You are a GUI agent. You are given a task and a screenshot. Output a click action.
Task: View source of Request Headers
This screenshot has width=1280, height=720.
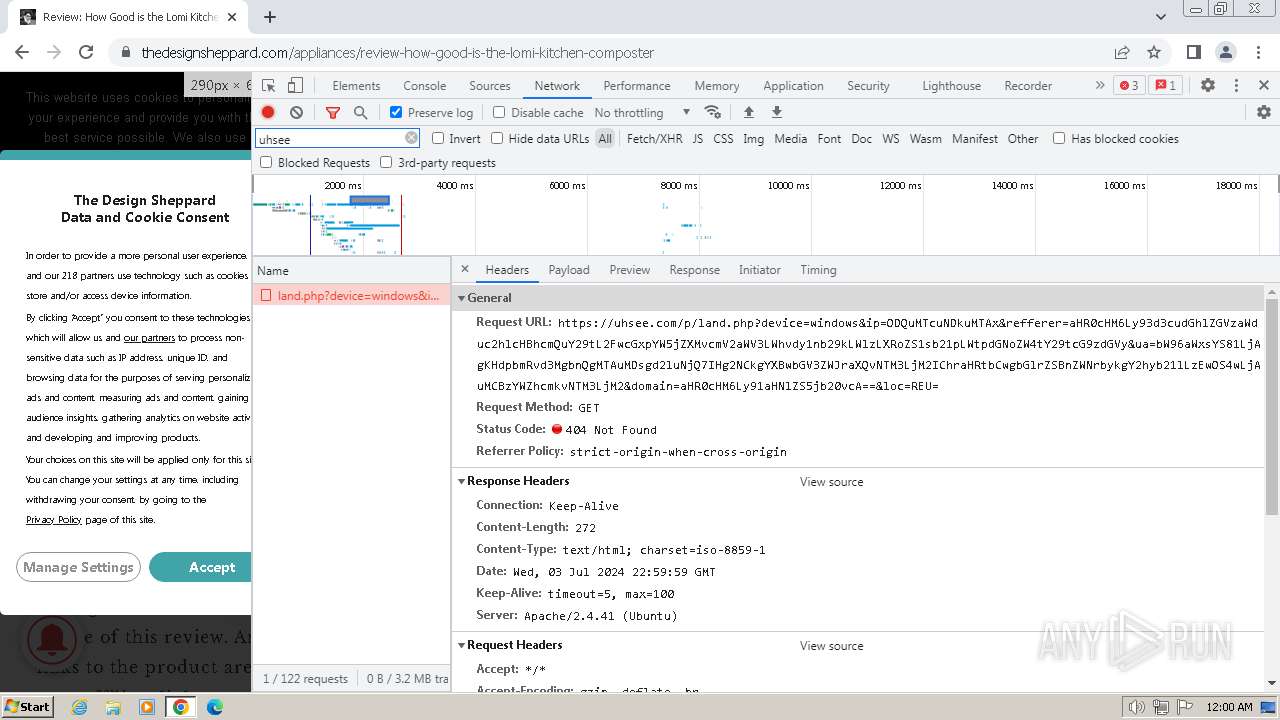[x=831, y=646]
